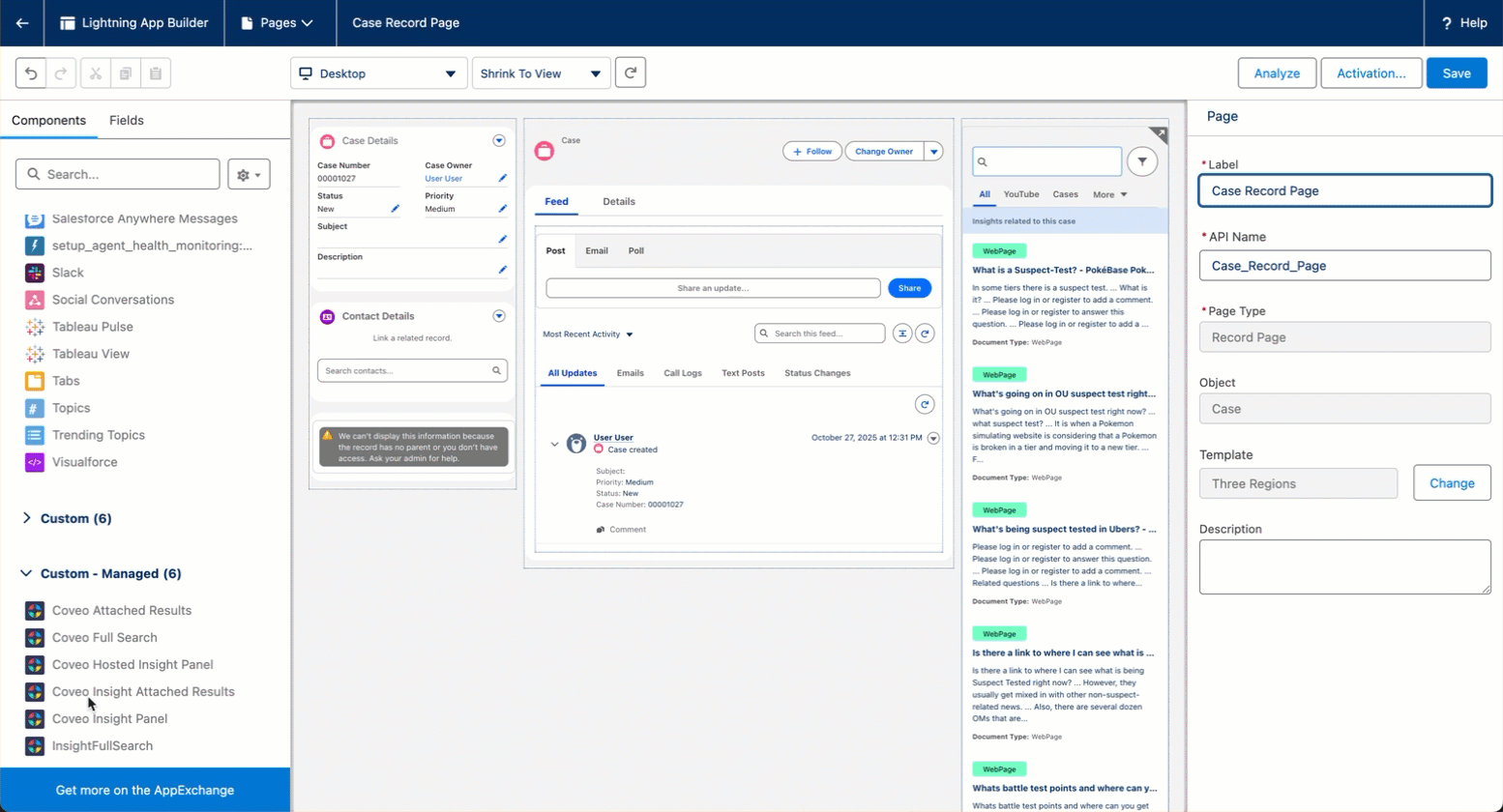The width and height of the screenshot is (1503, 812).
Task: Select the Paste icon in the toolbar
Action: pos(155,72)
